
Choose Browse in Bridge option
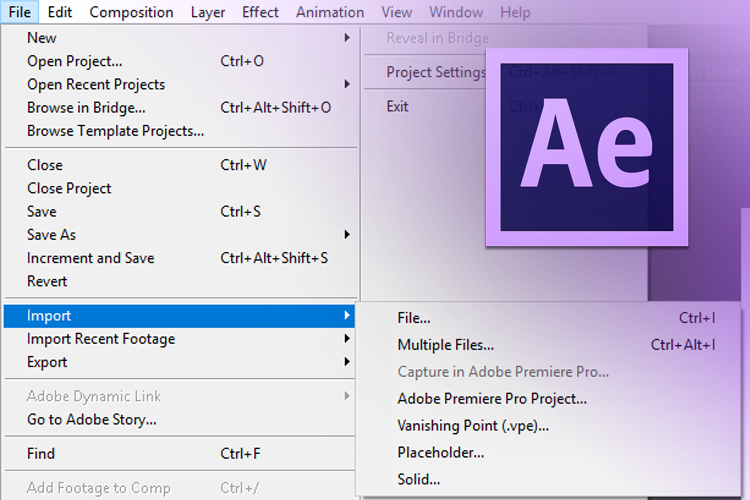[x=86, y=107]
